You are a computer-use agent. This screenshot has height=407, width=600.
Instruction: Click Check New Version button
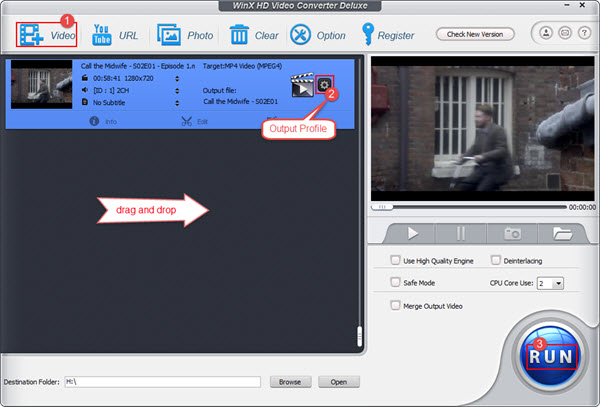475,34
